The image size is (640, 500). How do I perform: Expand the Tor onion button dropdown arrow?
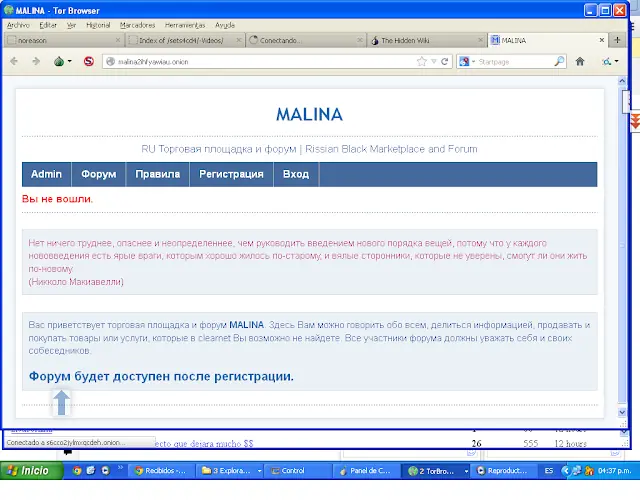[70, 61]
